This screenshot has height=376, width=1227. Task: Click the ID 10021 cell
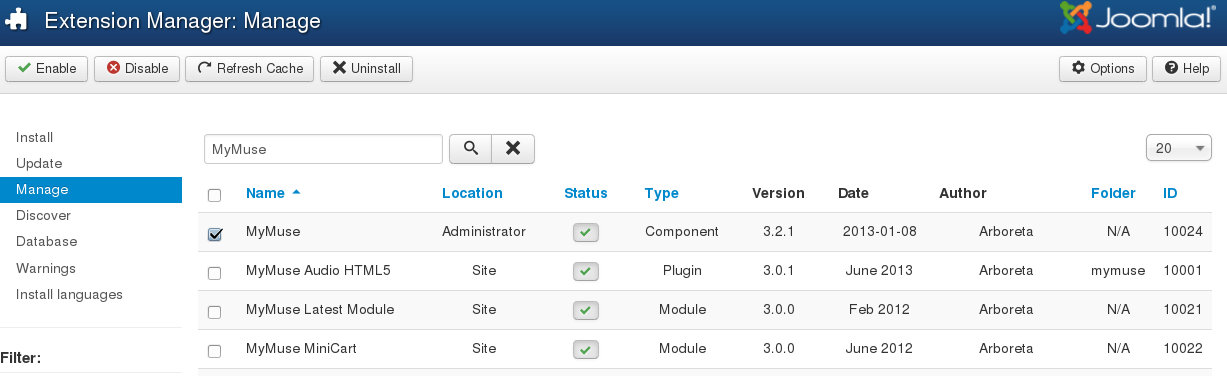coord(1182,309)
